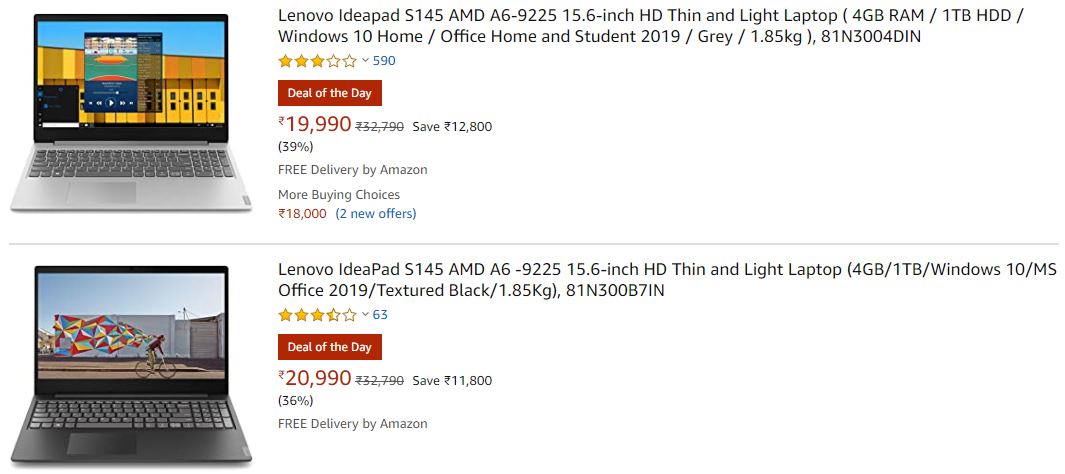Click the ₹18,000 buying choices price
The height and width of the screenshot is (474, 1065).
click(302, 214)
